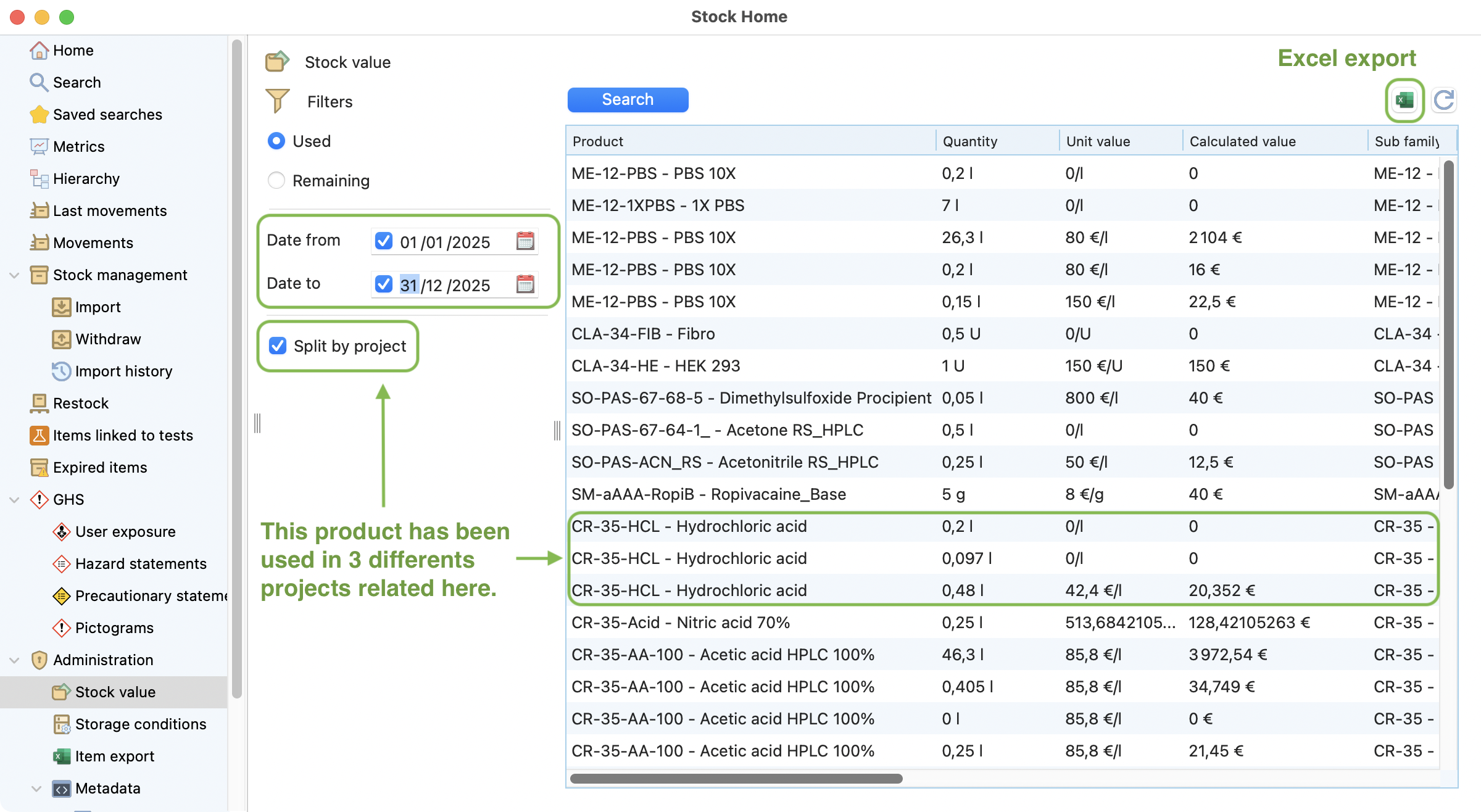
Task: Click the Excel export icon
Action: (1404, 100)
